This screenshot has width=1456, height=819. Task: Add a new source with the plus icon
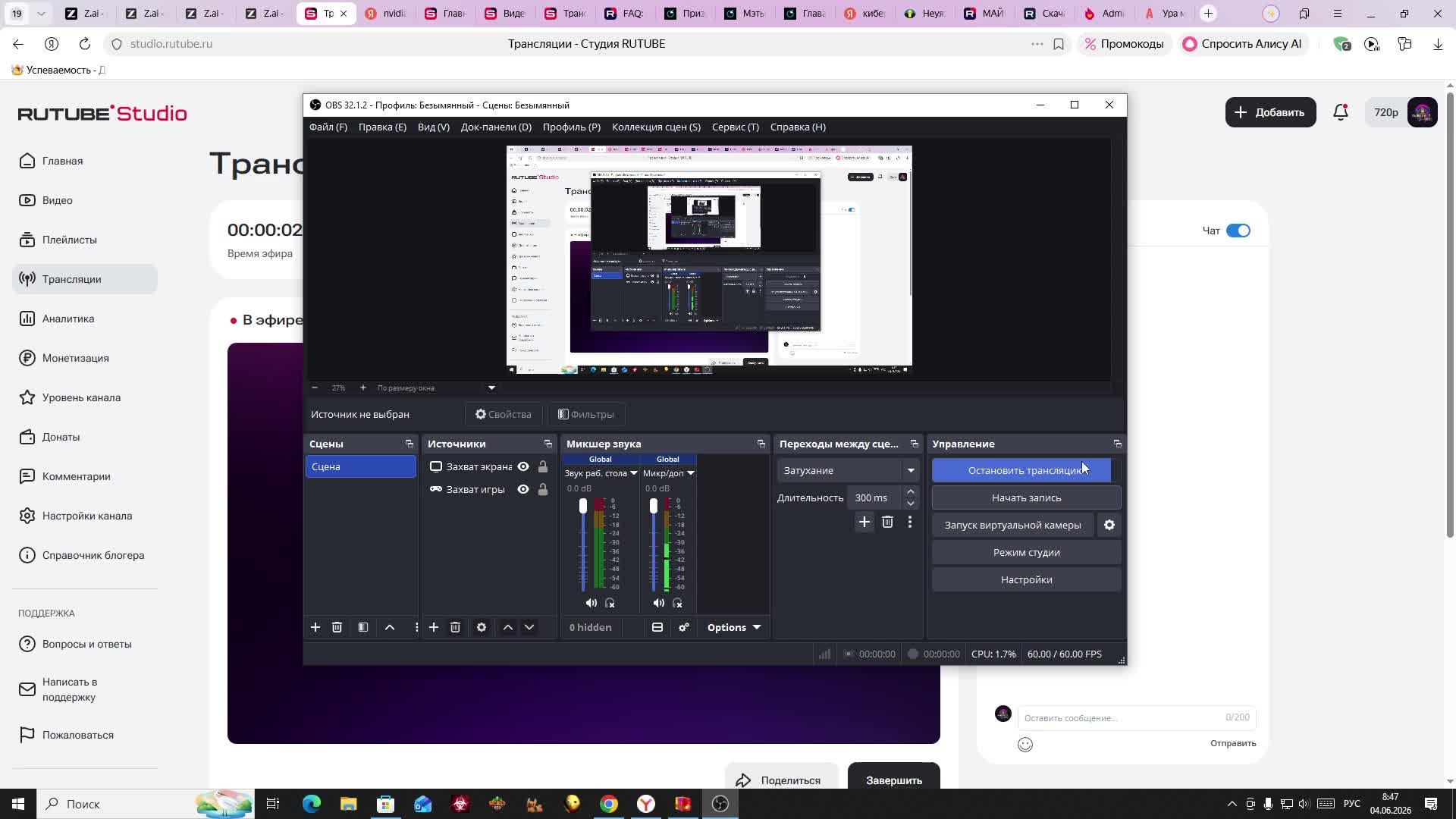434,627
